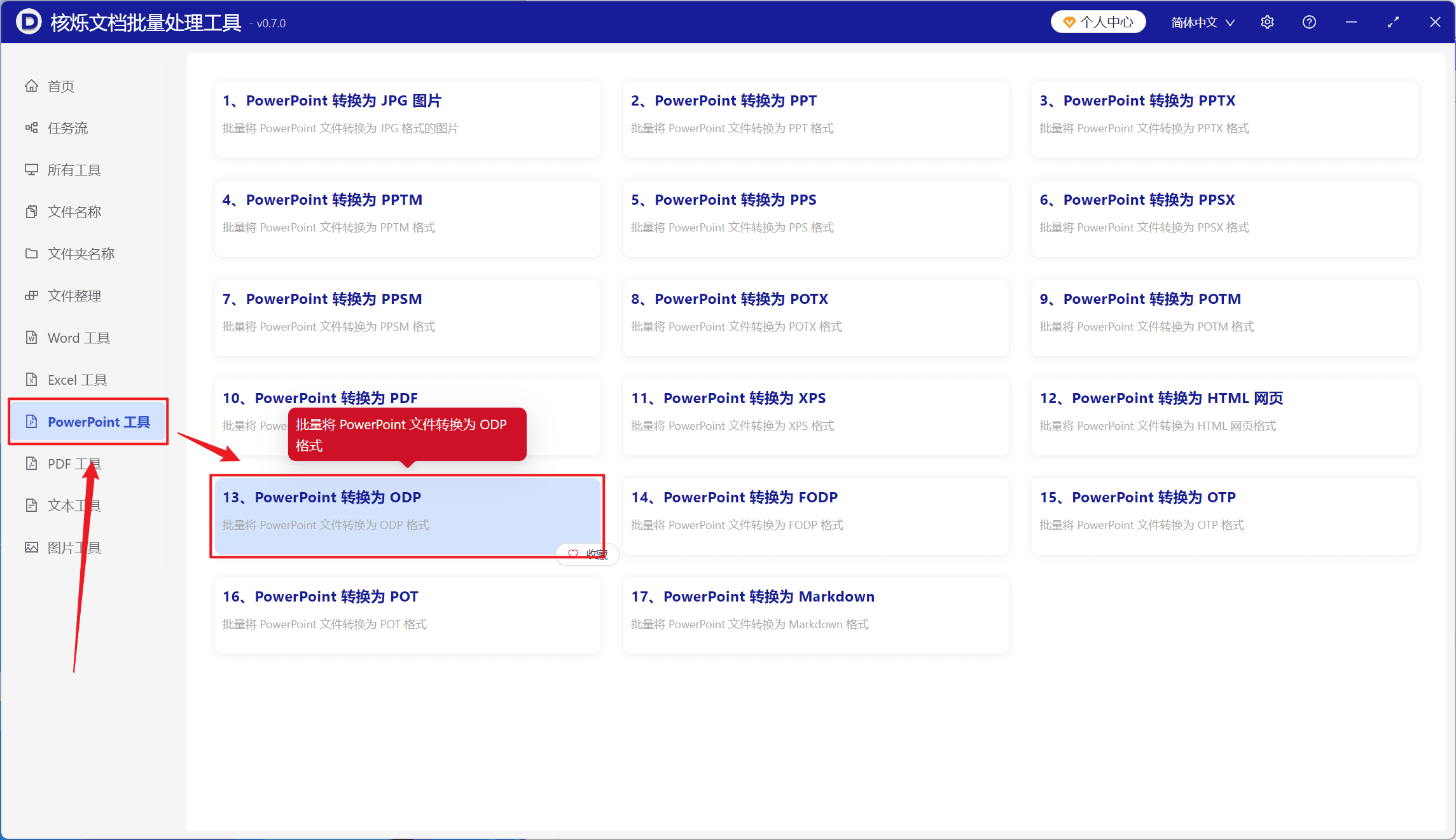Click the text file icon beside 文本工具
This screenshot has height=840, width=1456.
(31, 506)
